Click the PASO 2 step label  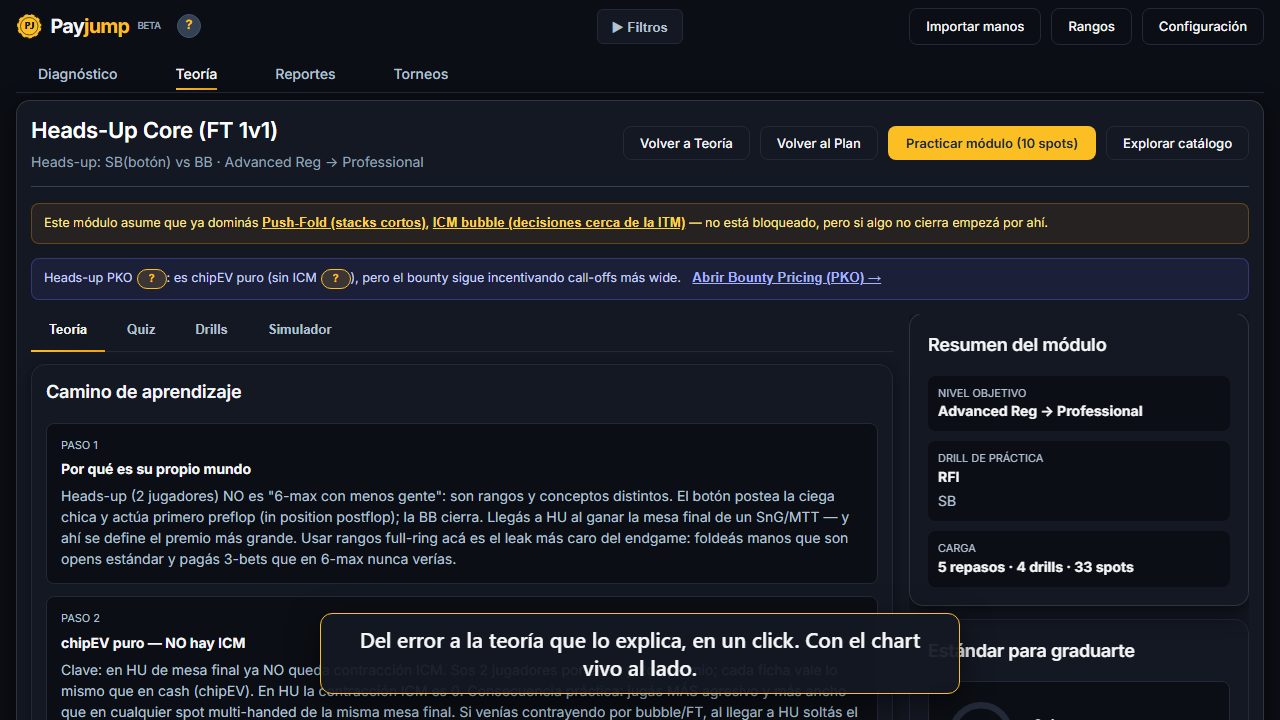81,618
